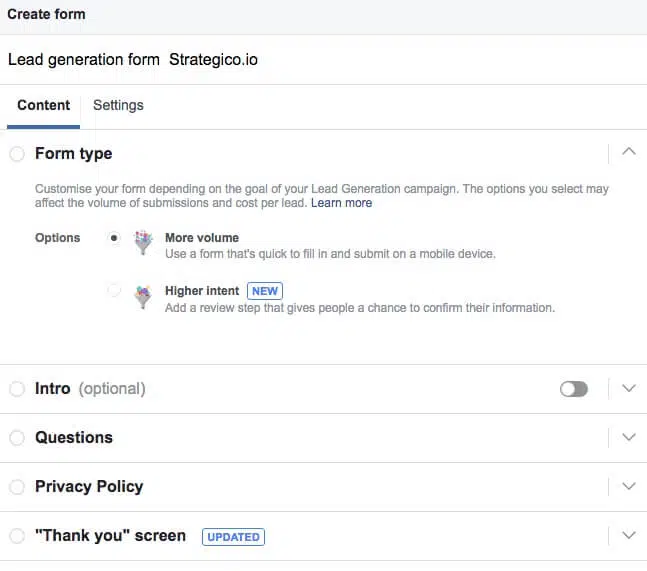Click the More volume funnel icon
Screen dimensions: 647x571
click(x=144, y=243)
